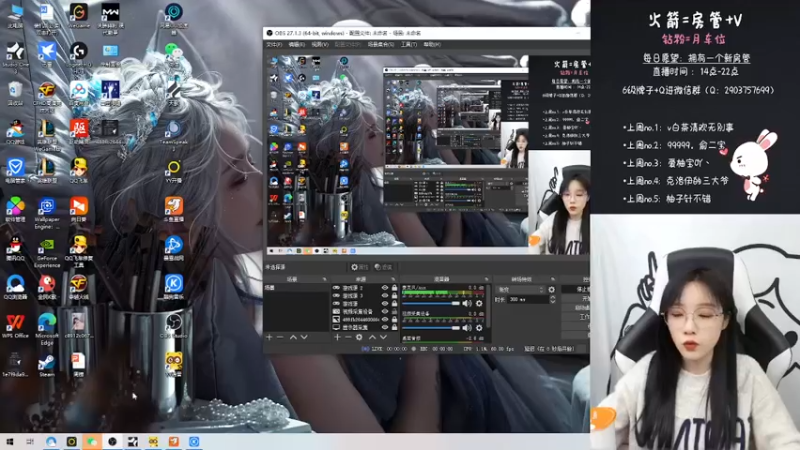The width and height of the screenshot is (800, 450).
Task: Adjust the first mixer volume slider
Action: (431, 304)
